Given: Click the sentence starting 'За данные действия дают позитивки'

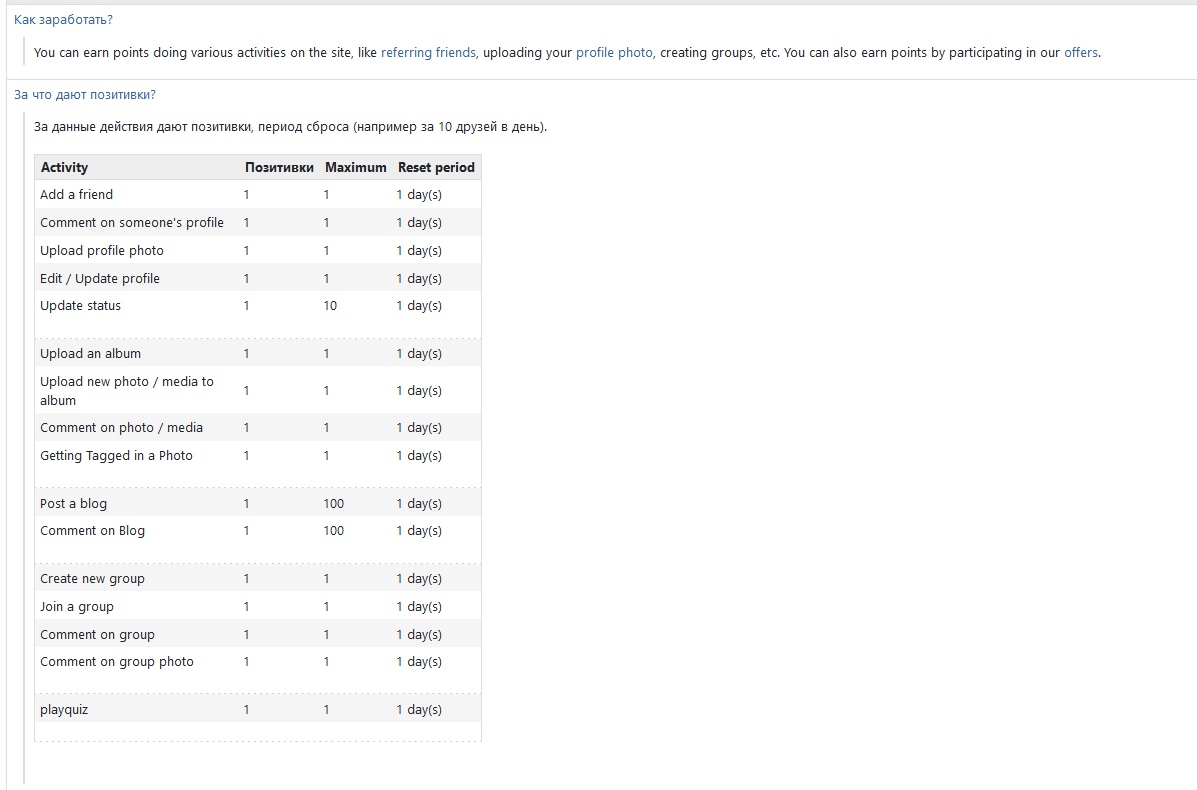Looking at the screenshot, I should tap(290, 127).
